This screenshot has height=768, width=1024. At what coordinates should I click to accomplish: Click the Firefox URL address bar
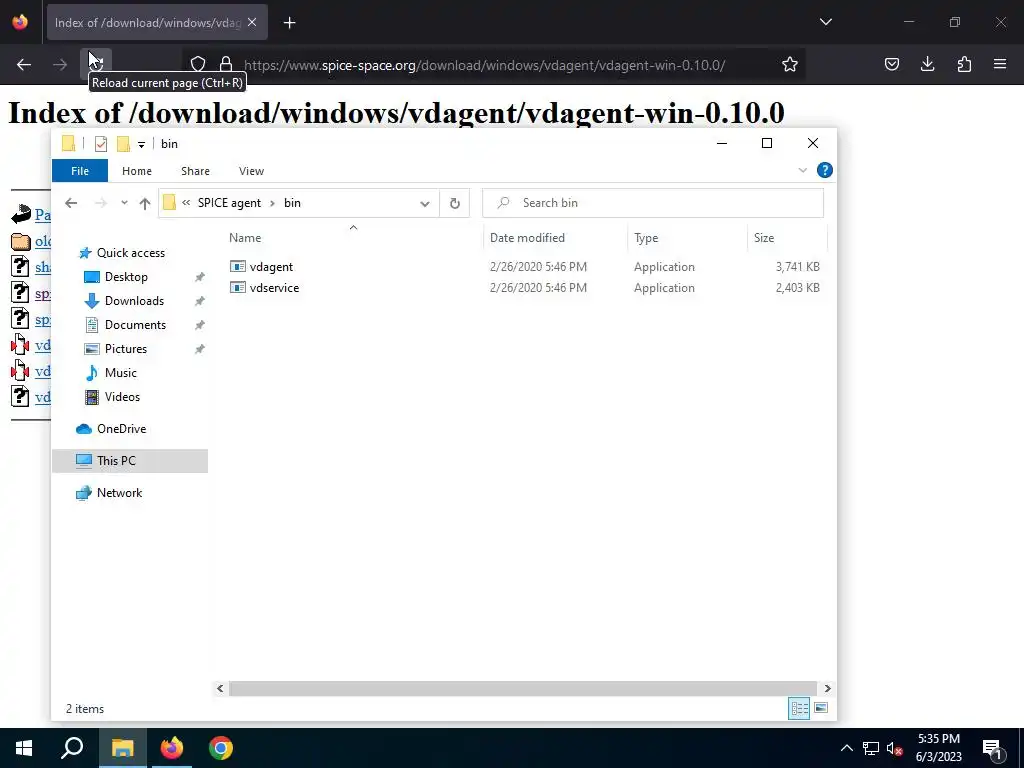(x=484, y=65)
